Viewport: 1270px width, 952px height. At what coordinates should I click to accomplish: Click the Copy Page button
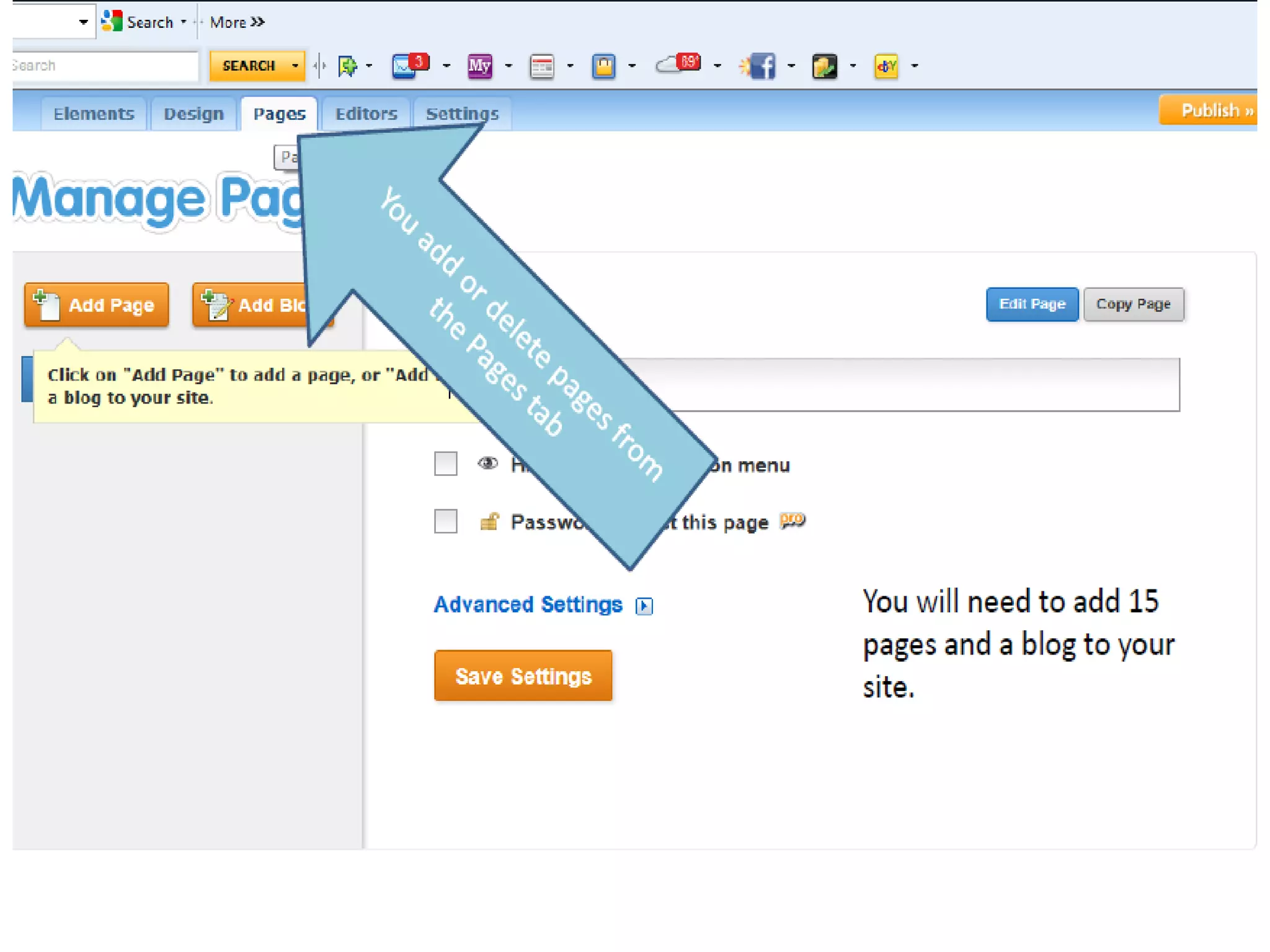[1133, 304]
